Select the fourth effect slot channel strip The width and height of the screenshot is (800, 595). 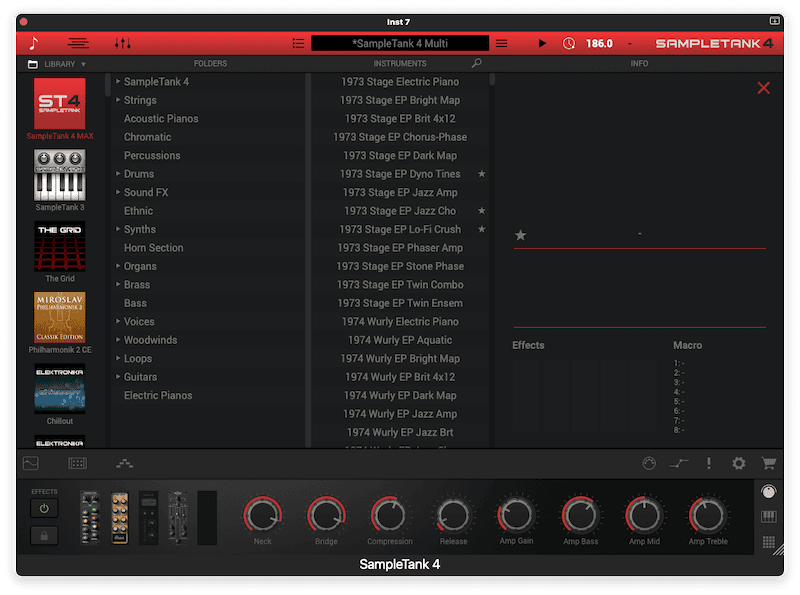(x=178, y=517)
